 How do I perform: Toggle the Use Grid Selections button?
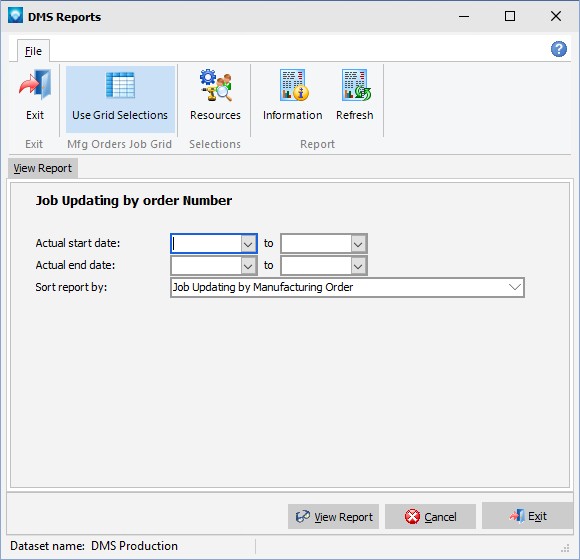(120, 99)
